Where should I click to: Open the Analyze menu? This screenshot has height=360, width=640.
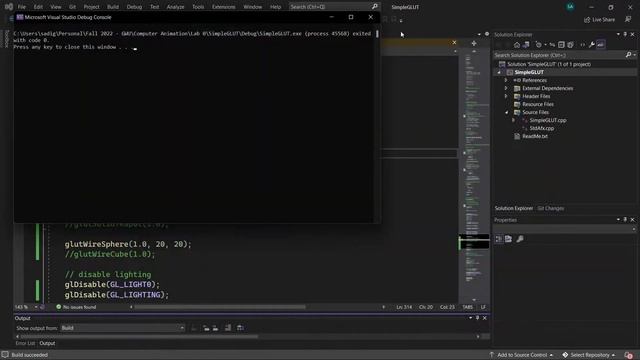175,7
